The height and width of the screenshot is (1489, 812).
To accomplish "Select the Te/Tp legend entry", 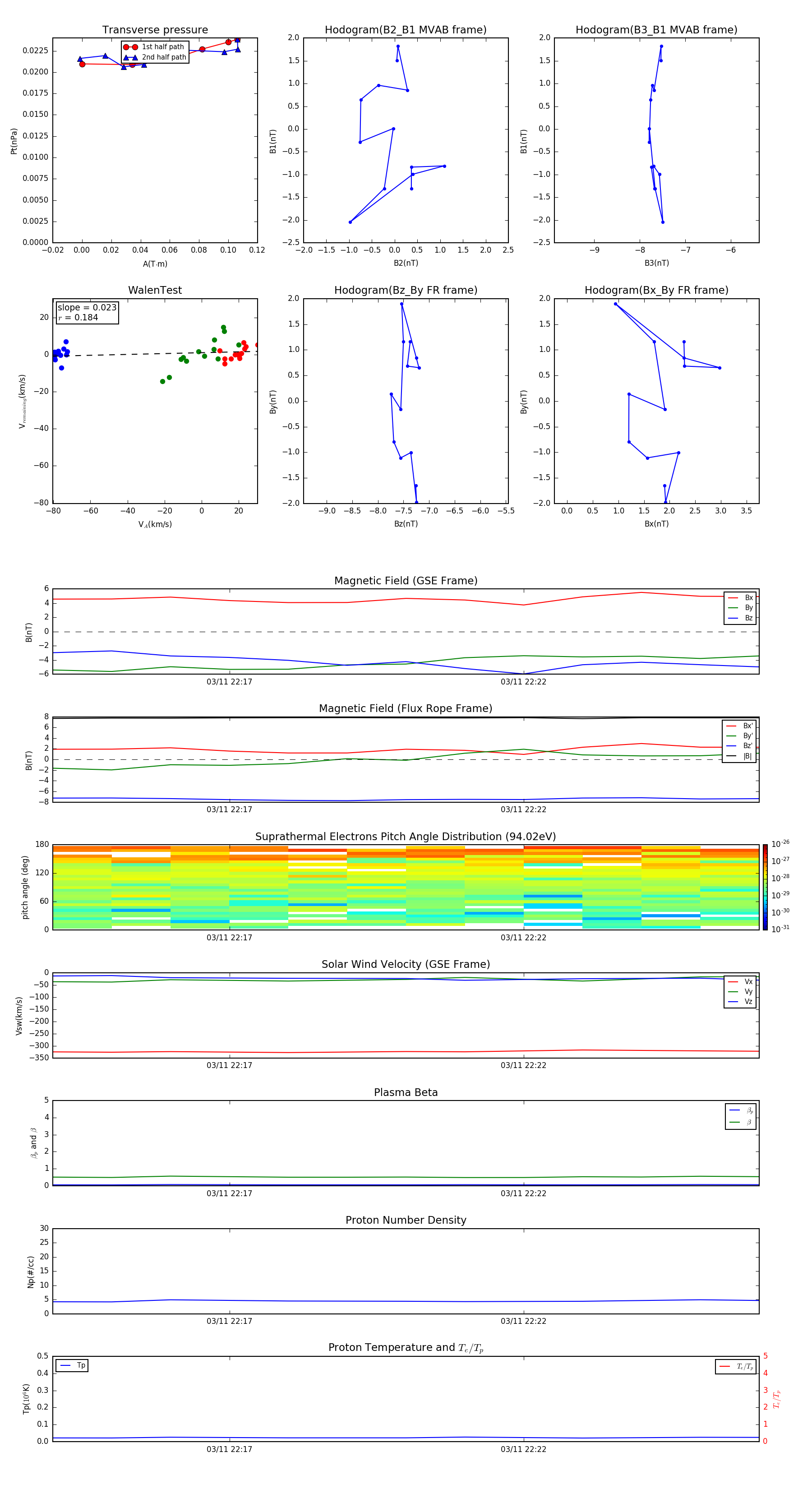I will pyautogui.click(x=736, y=1367).
